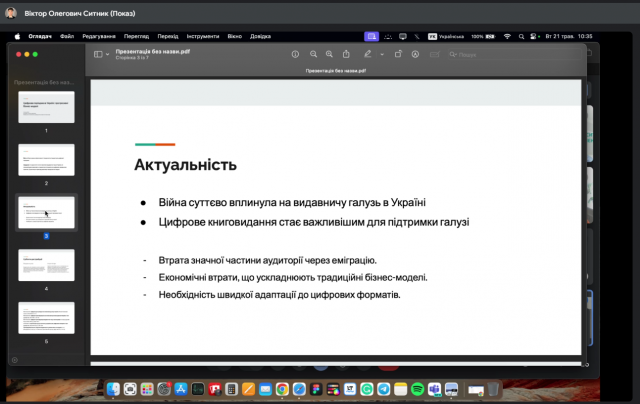Open Control Center icon in menu bar
This screenshot has height=404, width=640.
pos(534,36)
